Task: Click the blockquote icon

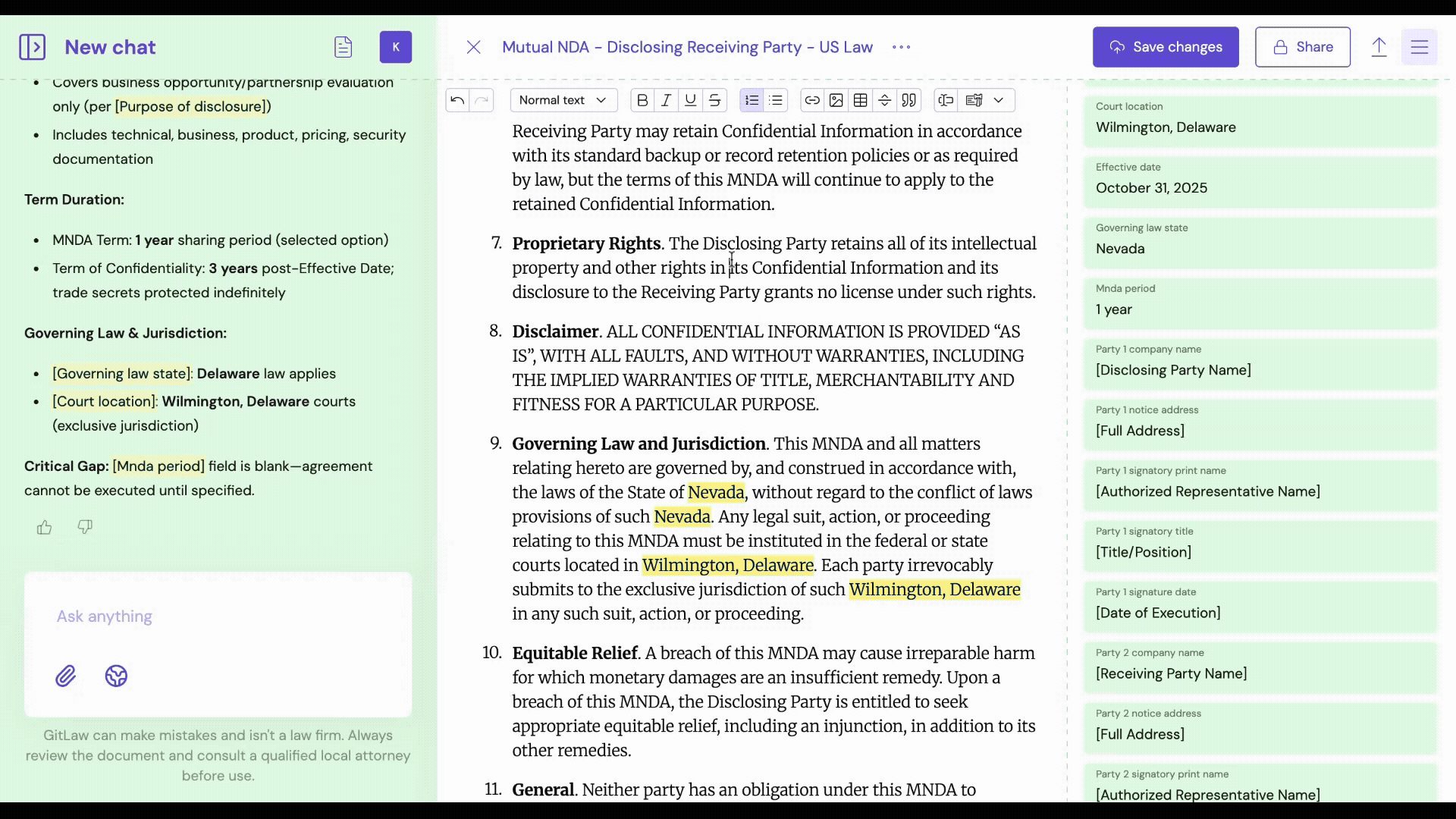Action: 909,100
